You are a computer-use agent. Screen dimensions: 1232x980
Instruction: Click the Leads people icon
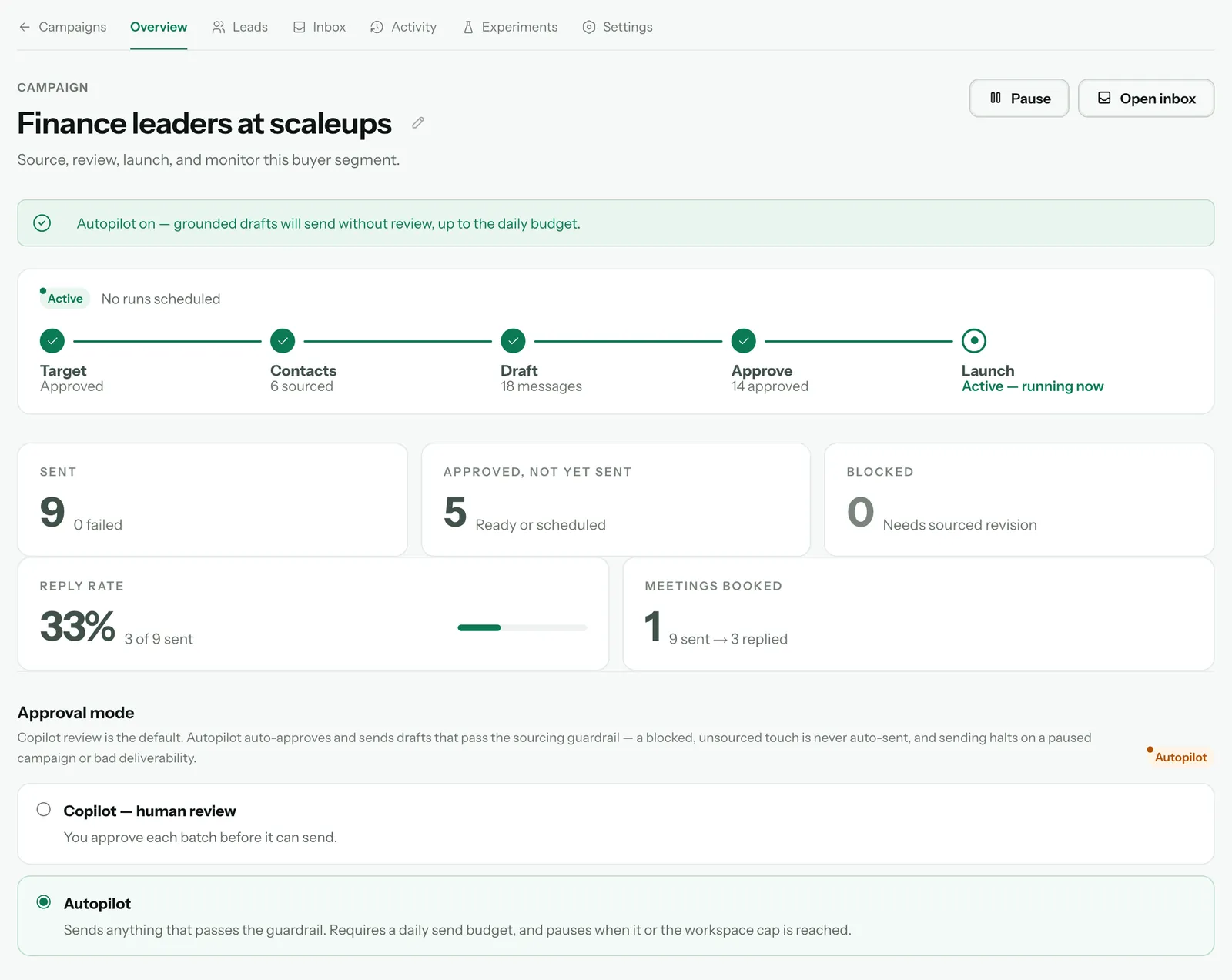coord(219,27)
